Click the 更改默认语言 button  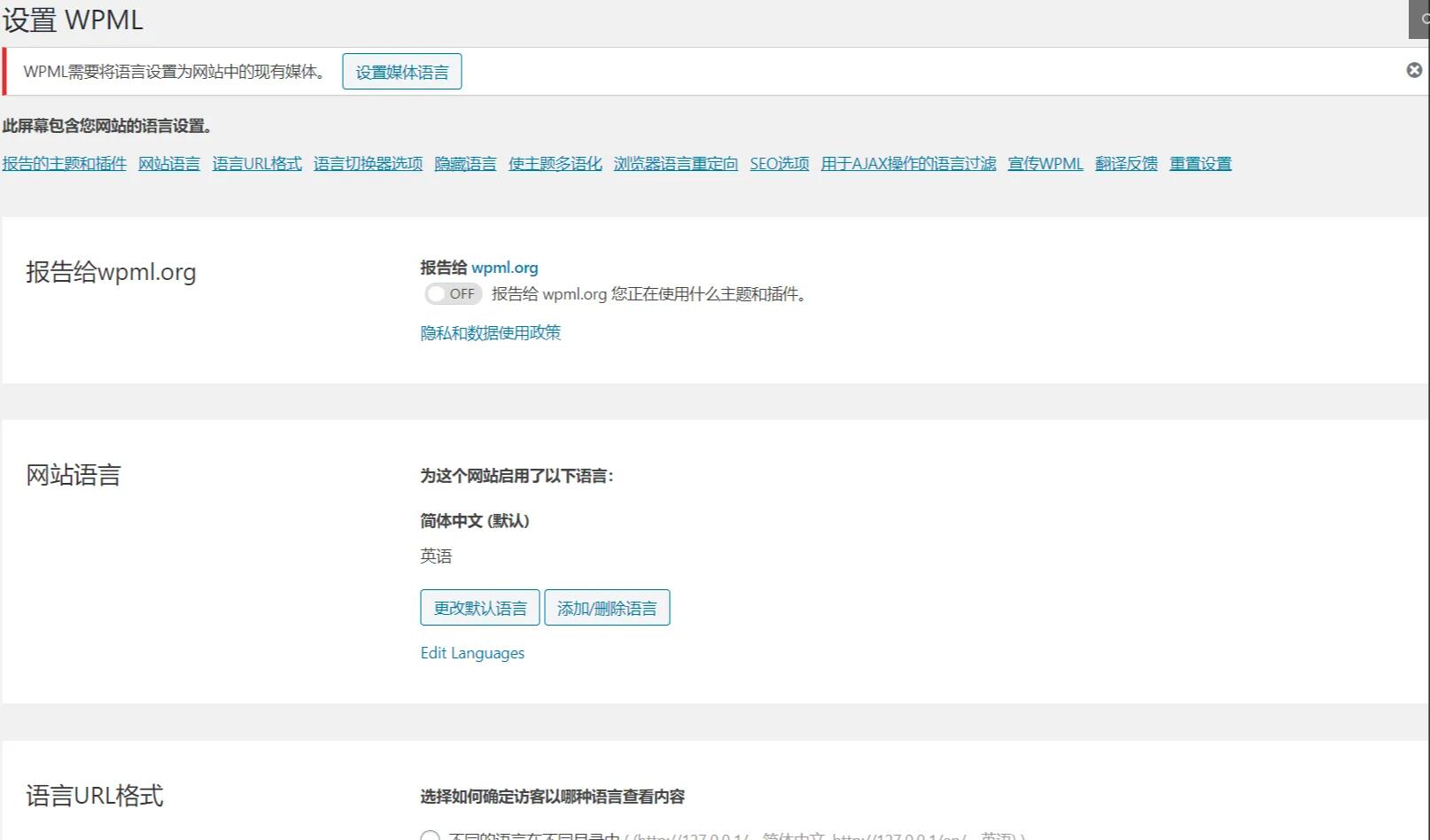click(480, 608)
